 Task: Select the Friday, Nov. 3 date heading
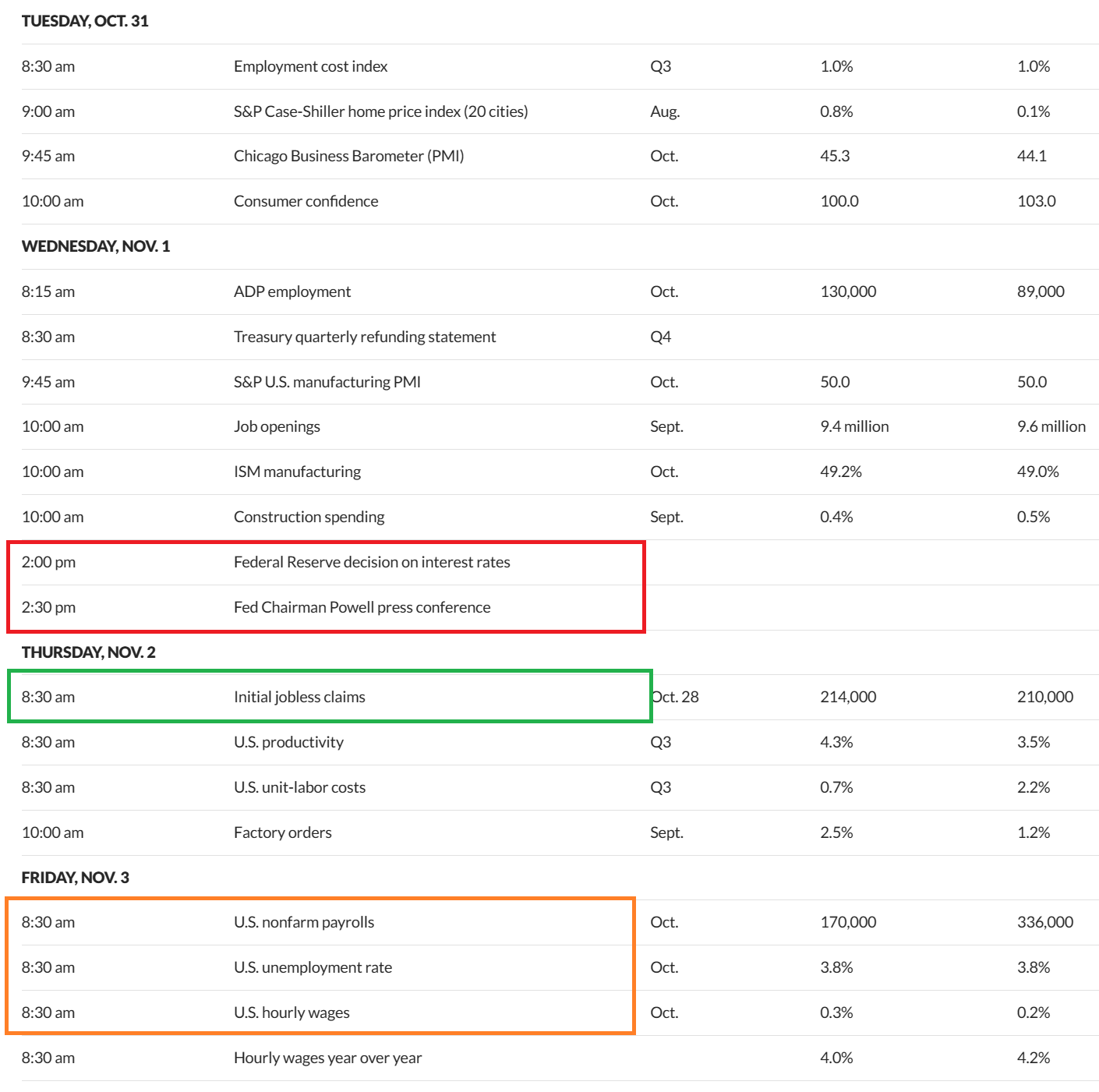coord(76,878)
